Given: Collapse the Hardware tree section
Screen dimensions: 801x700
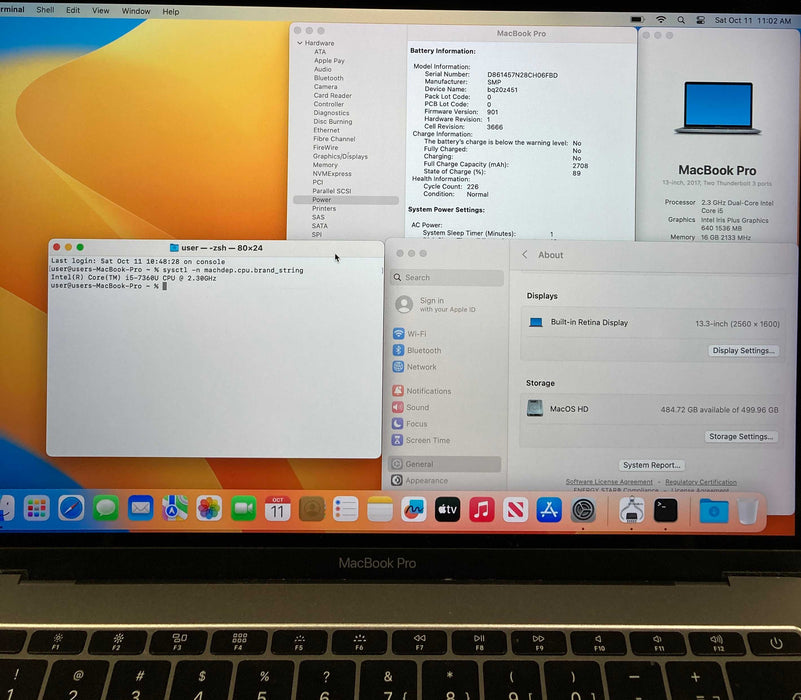Looking at the screenshot, I should [x=299, y=43].
